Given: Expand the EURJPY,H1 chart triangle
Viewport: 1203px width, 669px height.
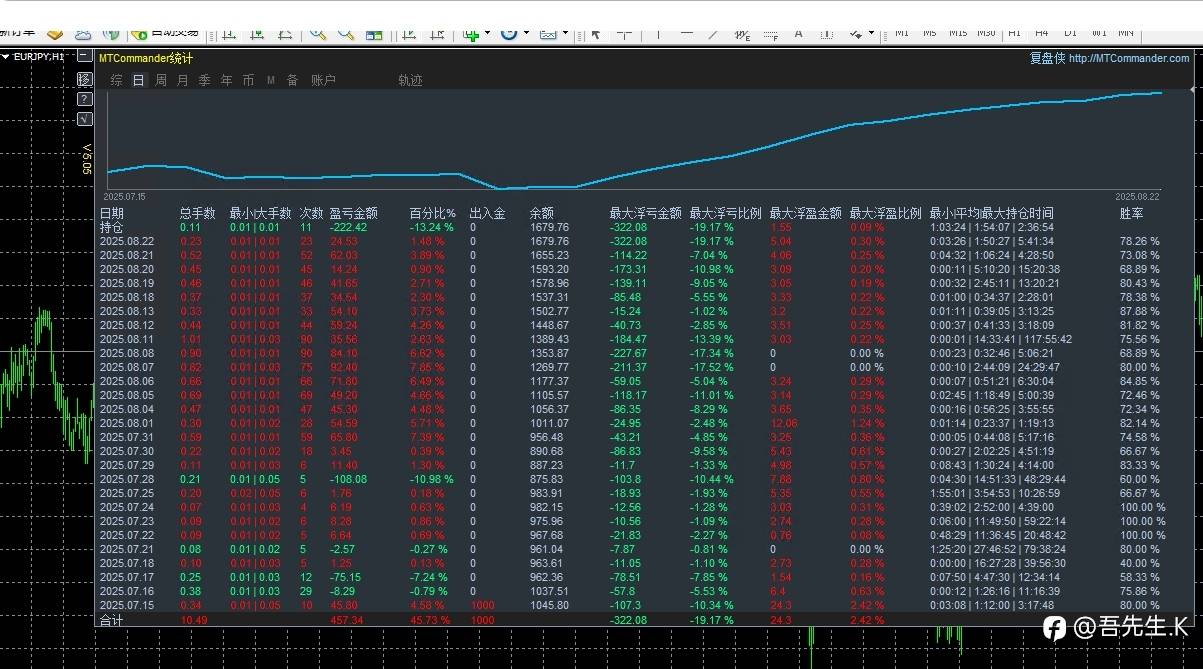Looking at the screenshot, I should (5, 57).
